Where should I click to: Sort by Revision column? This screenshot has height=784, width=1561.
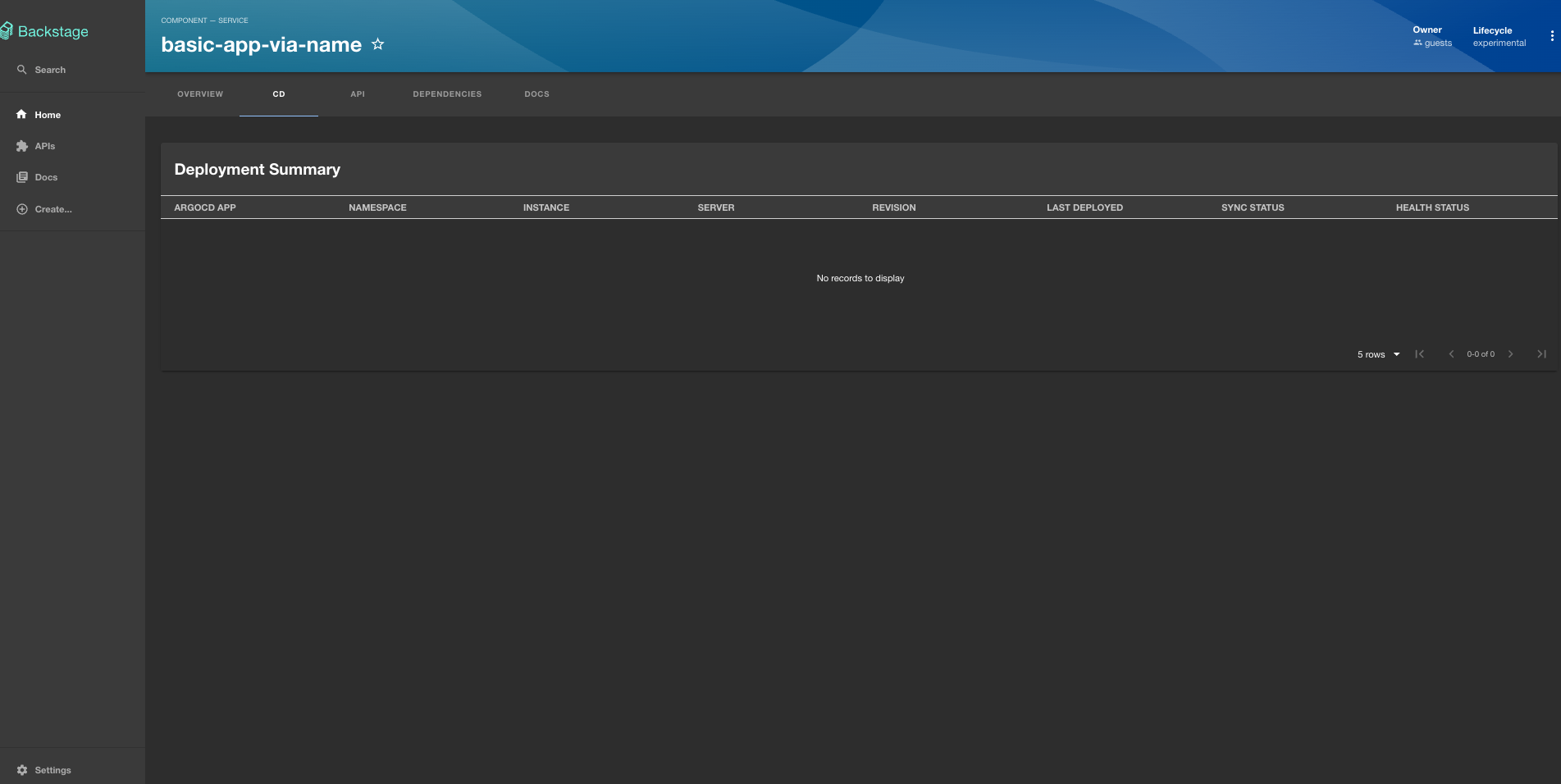(894, 207)
